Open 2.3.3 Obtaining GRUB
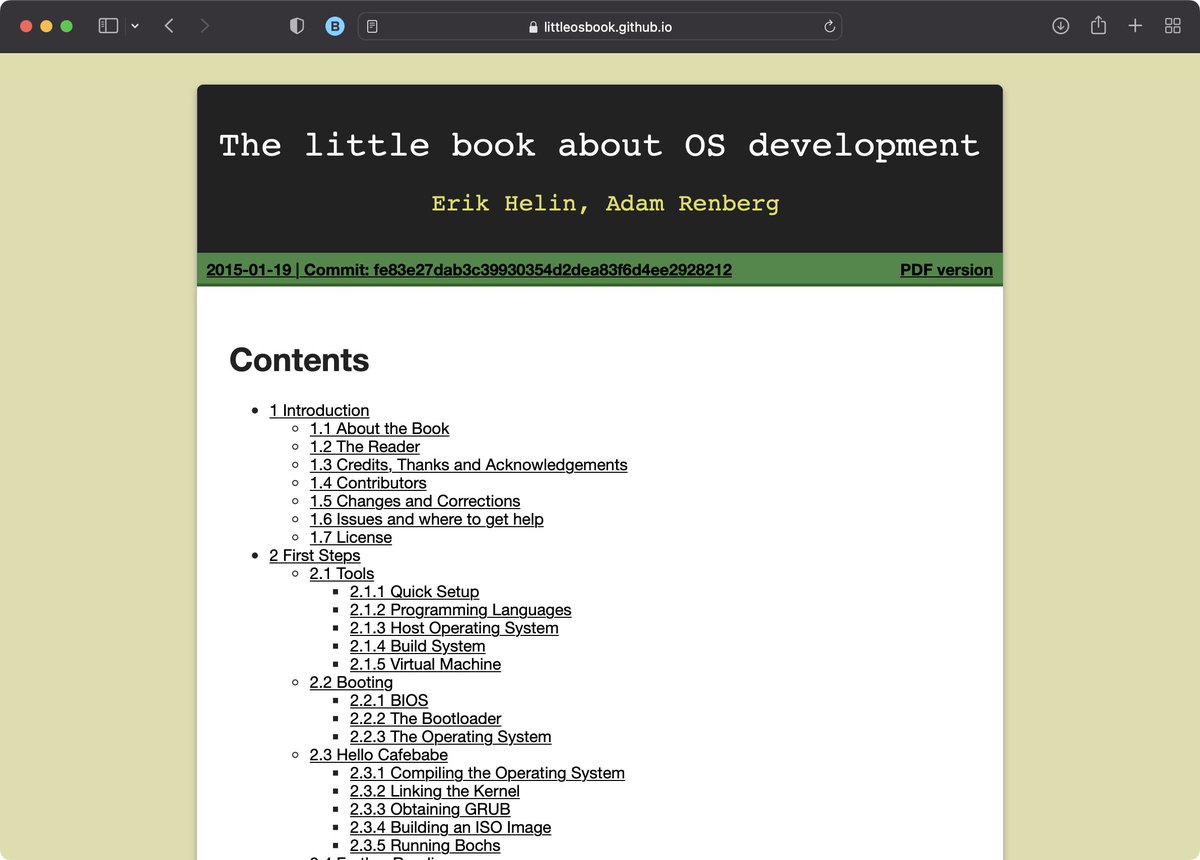Viewport: 1200px width, 860px height. pos(430,809)
